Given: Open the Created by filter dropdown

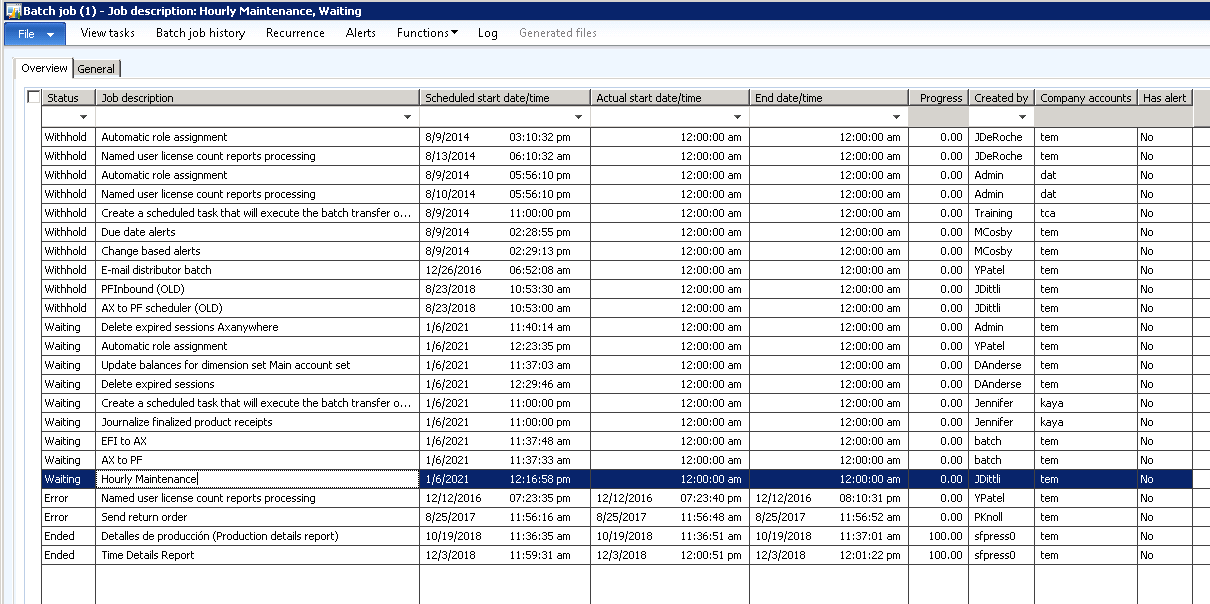Looking at the screenshot, I should point(1023,117).
